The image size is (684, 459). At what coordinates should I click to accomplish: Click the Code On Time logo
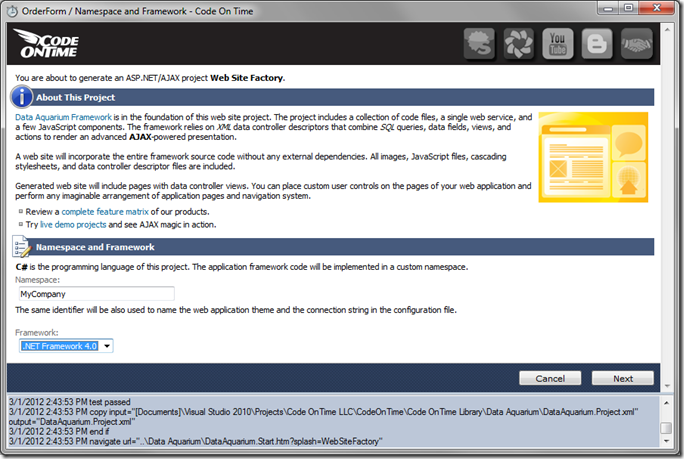click(46, 43)
